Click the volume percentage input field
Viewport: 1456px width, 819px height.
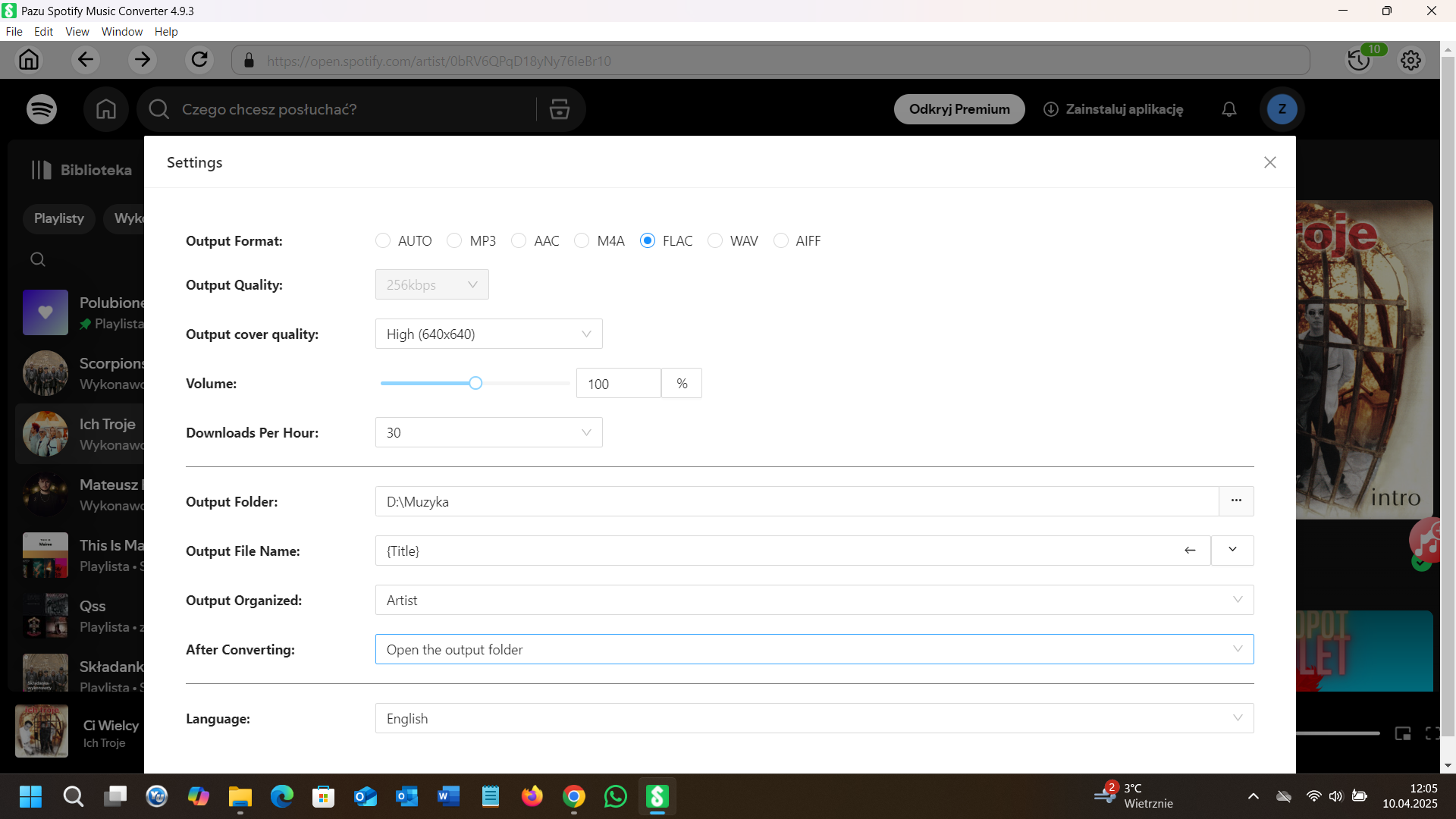618,383
